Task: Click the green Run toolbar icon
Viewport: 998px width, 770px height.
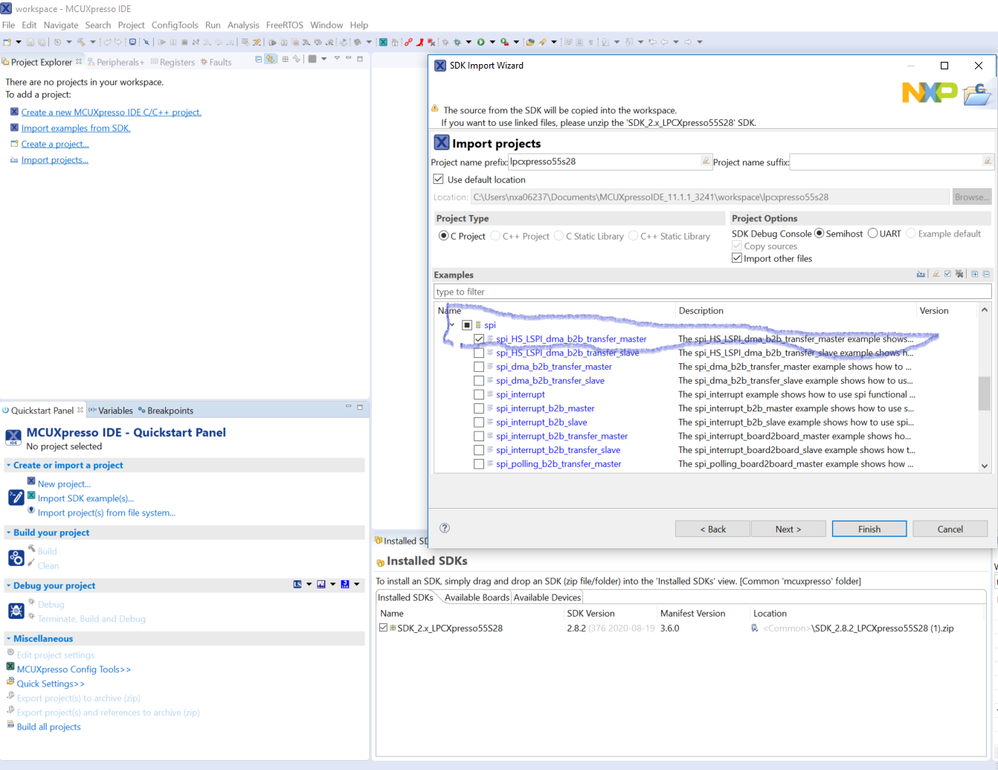Action: tap(481, 42)
